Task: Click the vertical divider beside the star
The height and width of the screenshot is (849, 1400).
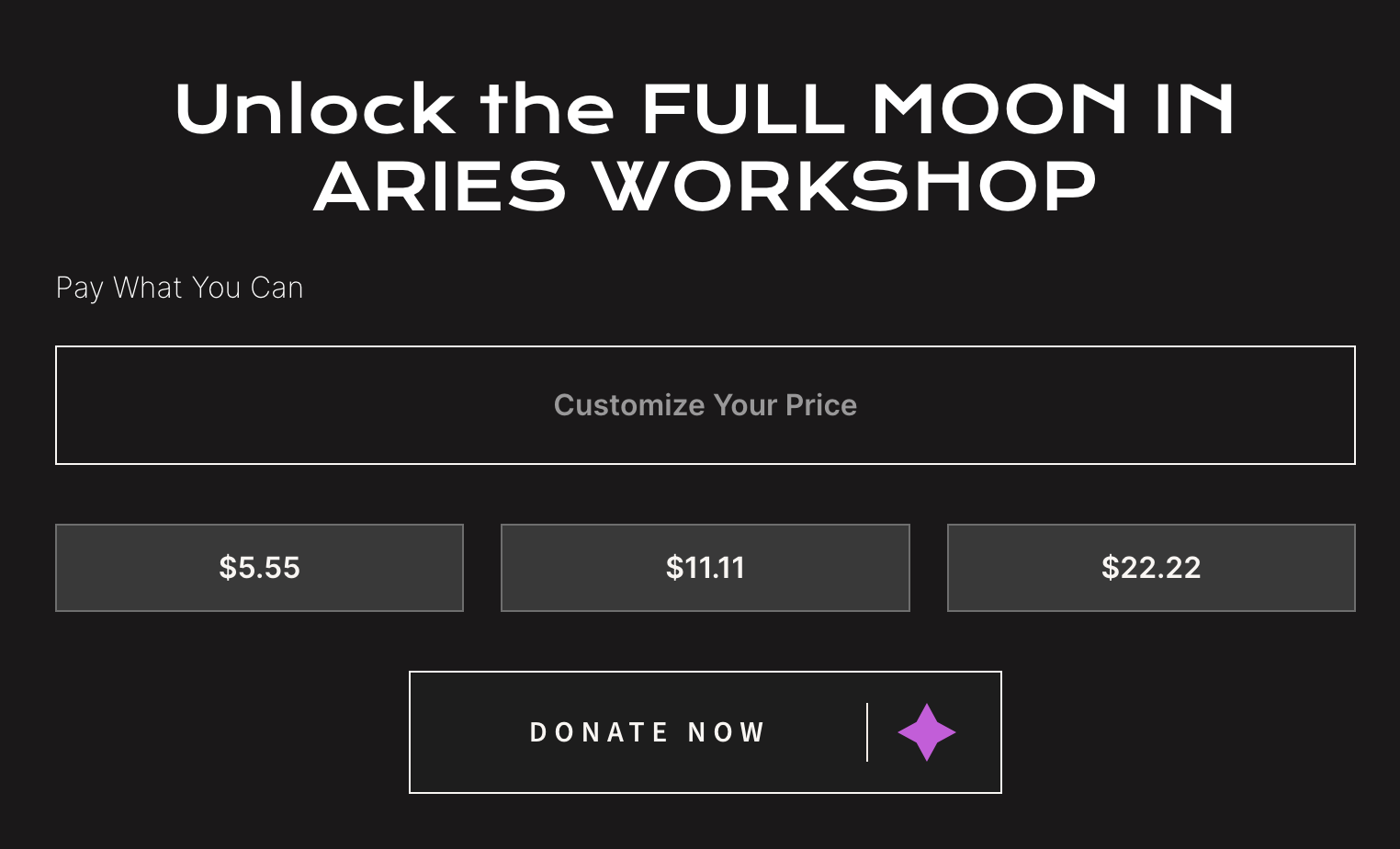Action: tap(867, 732)
